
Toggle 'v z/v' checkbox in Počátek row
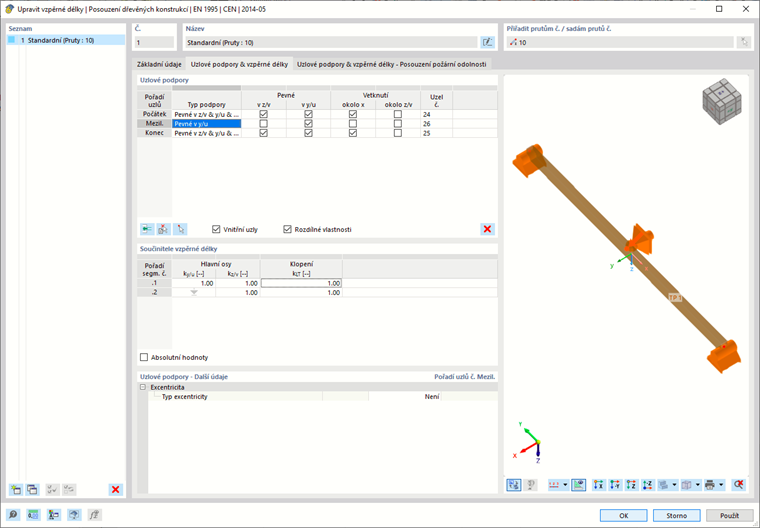[264, 114]
